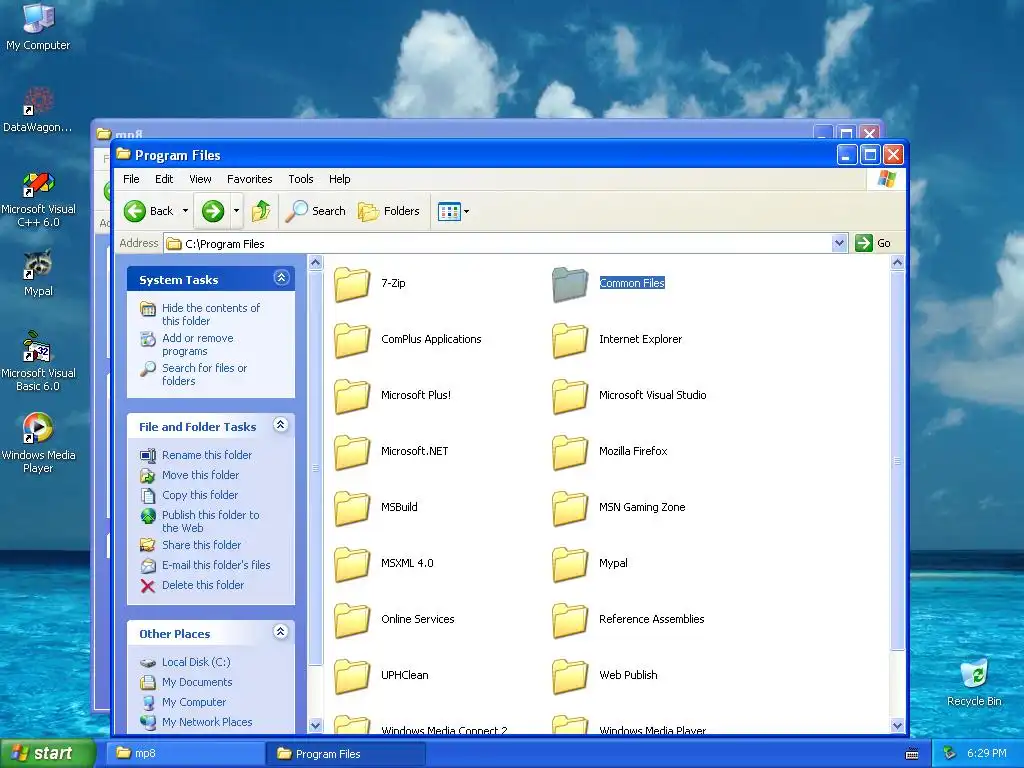Screen dimensions: 1024x768
Task: Go to My Computer in Other Places
Action: click(x=194, y=702)
